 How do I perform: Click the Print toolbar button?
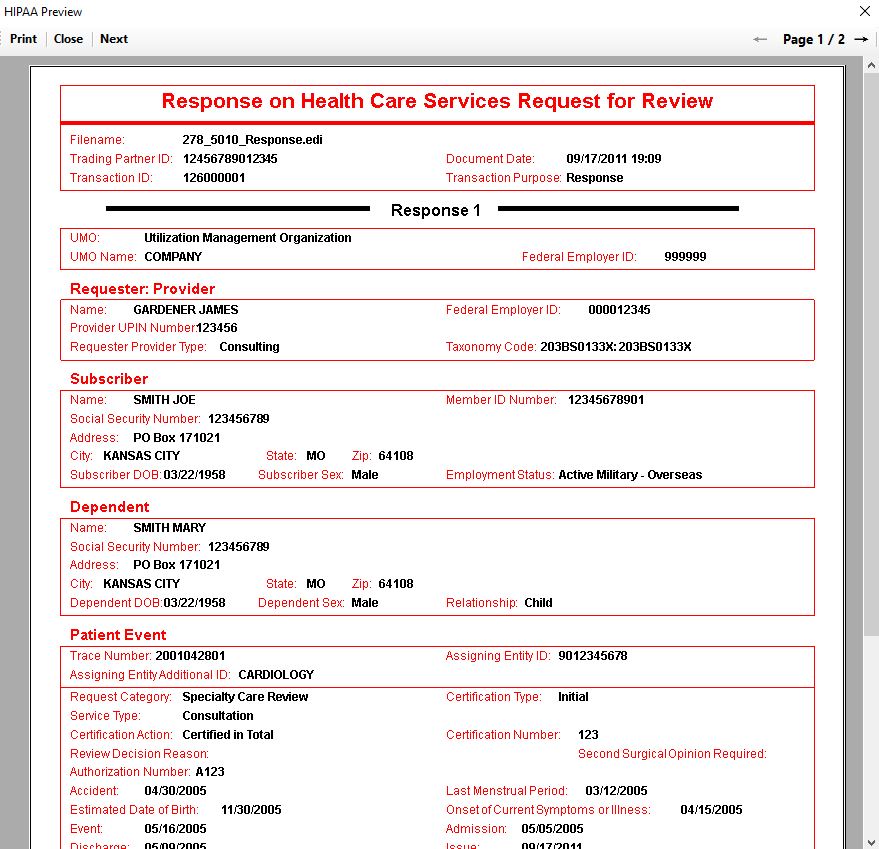pos(23,39)
